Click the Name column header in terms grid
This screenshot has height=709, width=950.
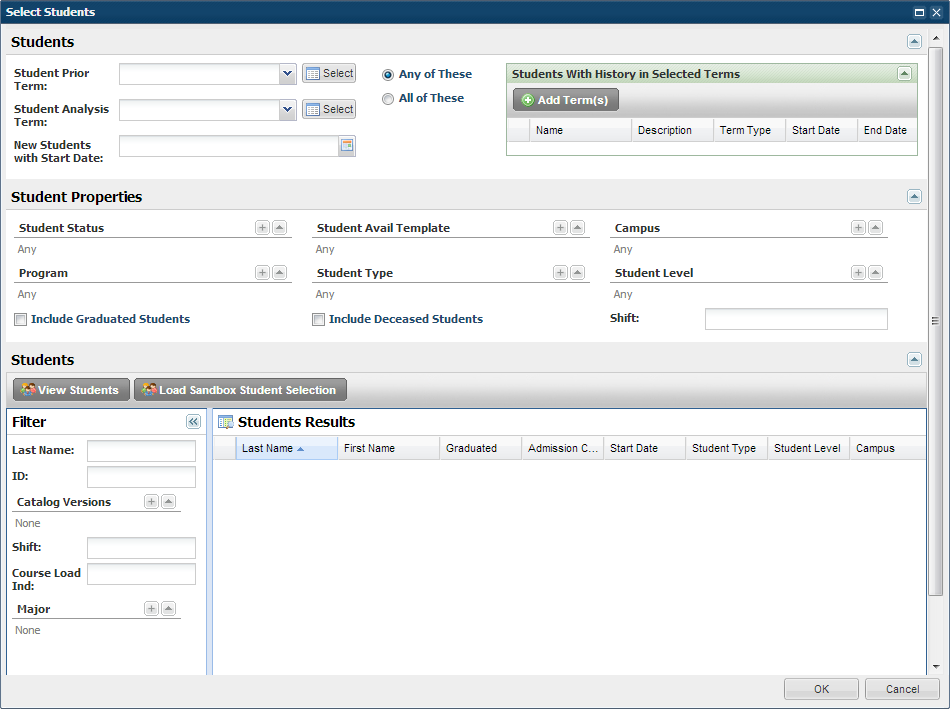point(580,130)
